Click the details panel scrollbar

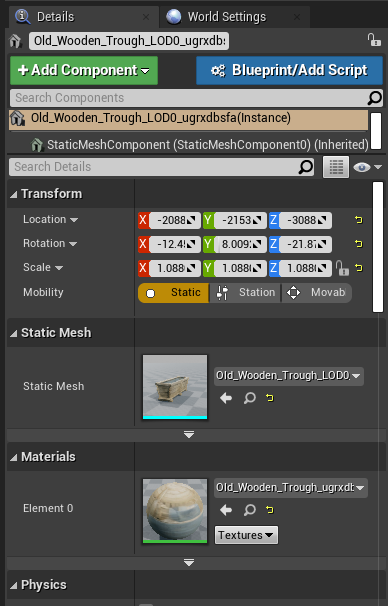pyautogui.click(x=378, y=247)
